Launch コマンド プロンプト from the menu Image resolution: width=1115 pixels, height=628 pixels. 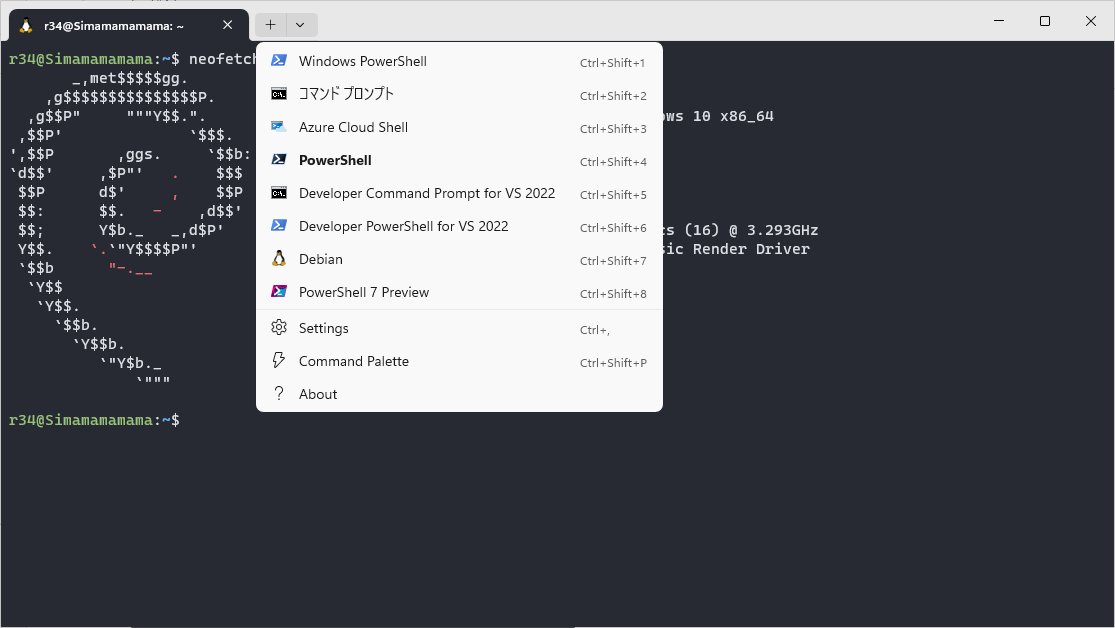coord(459,94)
